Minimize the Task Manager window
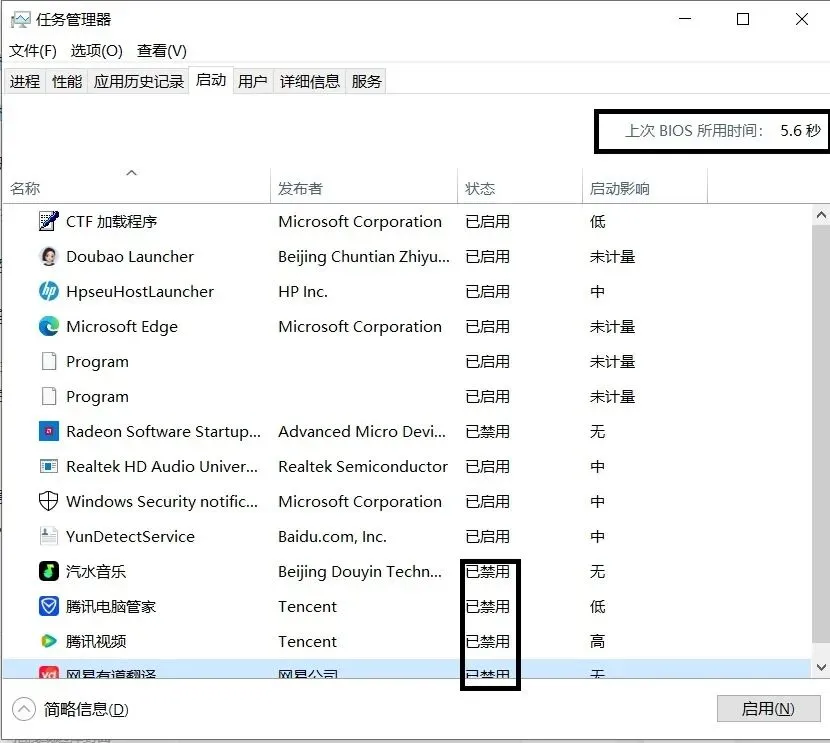 pos(685,19)
